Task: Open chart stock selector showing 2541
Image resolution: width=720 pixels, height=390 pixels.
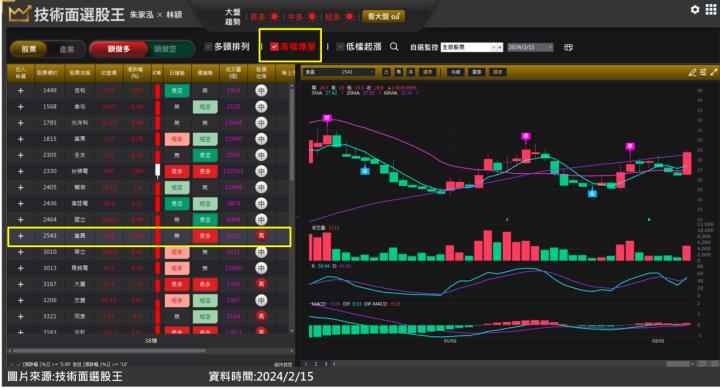Action: 340,72
